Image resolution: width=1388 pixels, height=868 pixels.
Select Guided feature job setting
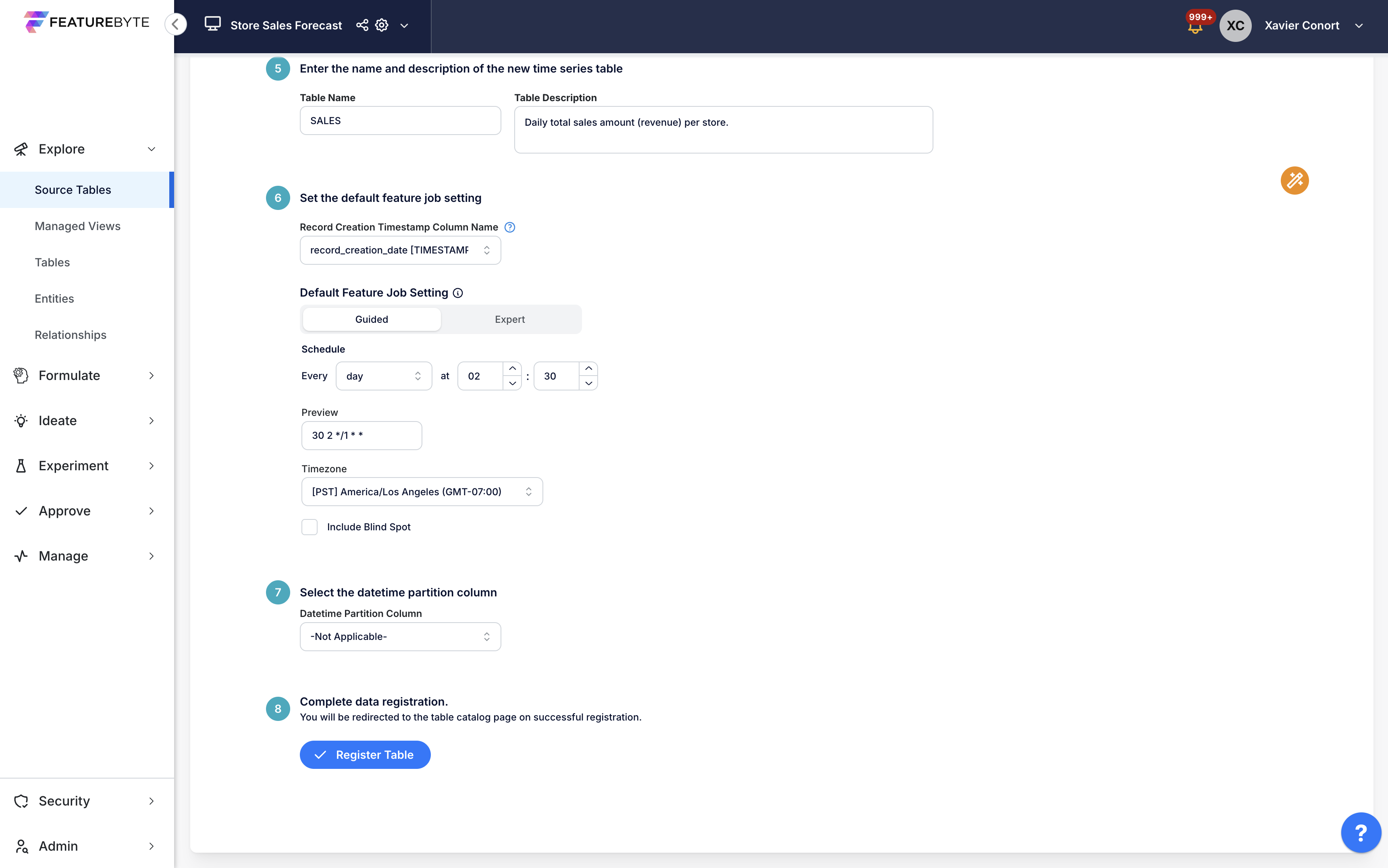tap(371, 319)
